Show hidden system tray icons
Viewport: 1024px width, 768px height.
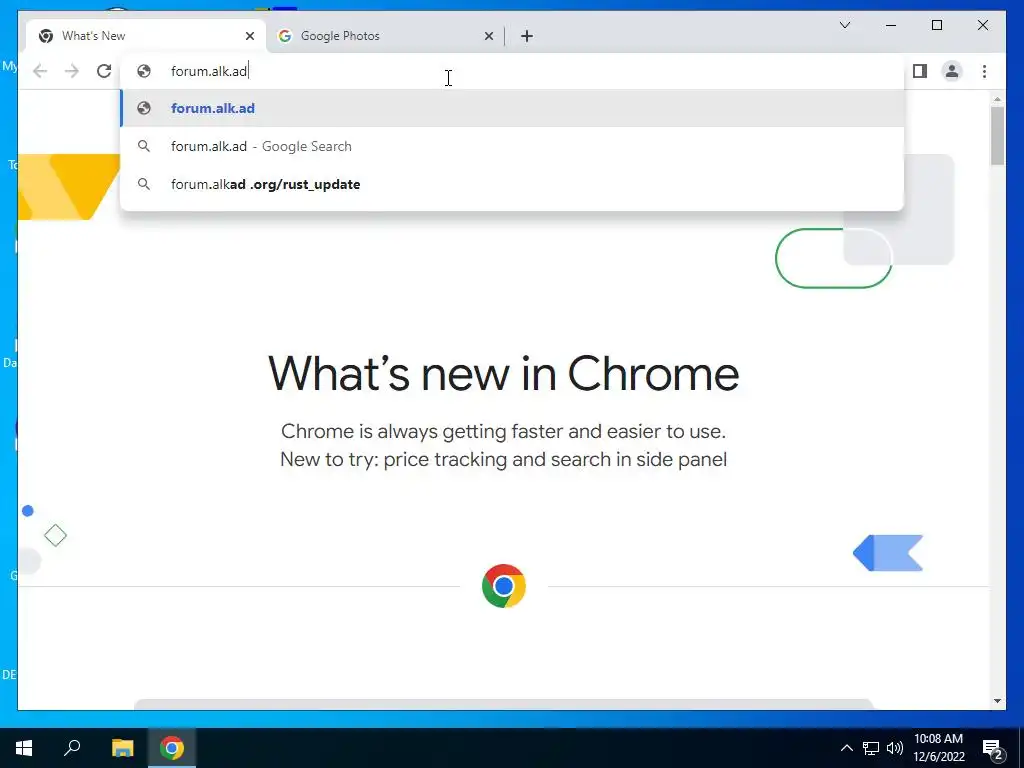tap(846, 748)
